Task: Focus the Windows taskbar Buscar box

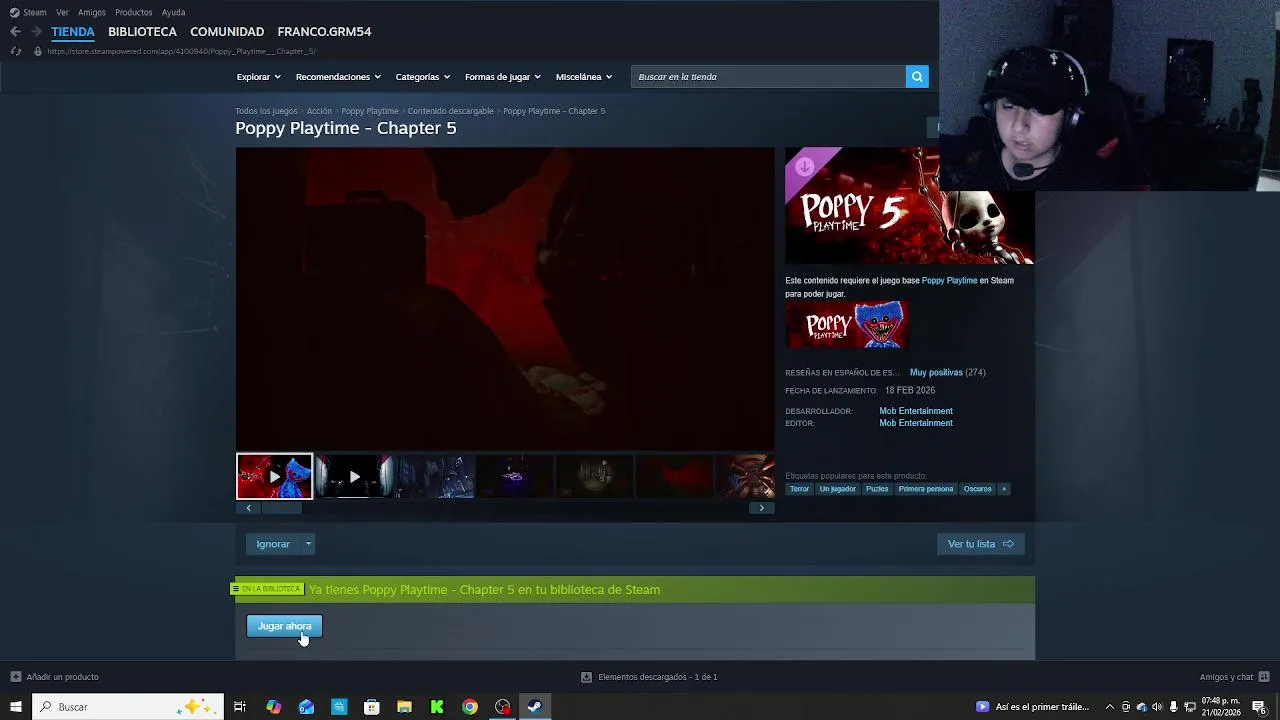Action: point(128,707)
